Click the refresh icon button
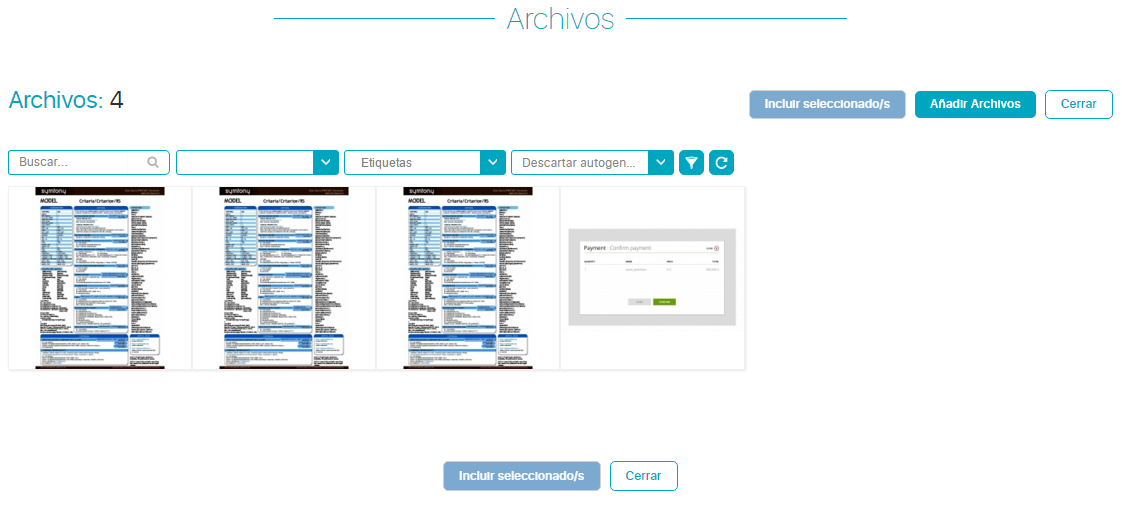Screen dimensions: 1122x525 click(x=721, y=162)
